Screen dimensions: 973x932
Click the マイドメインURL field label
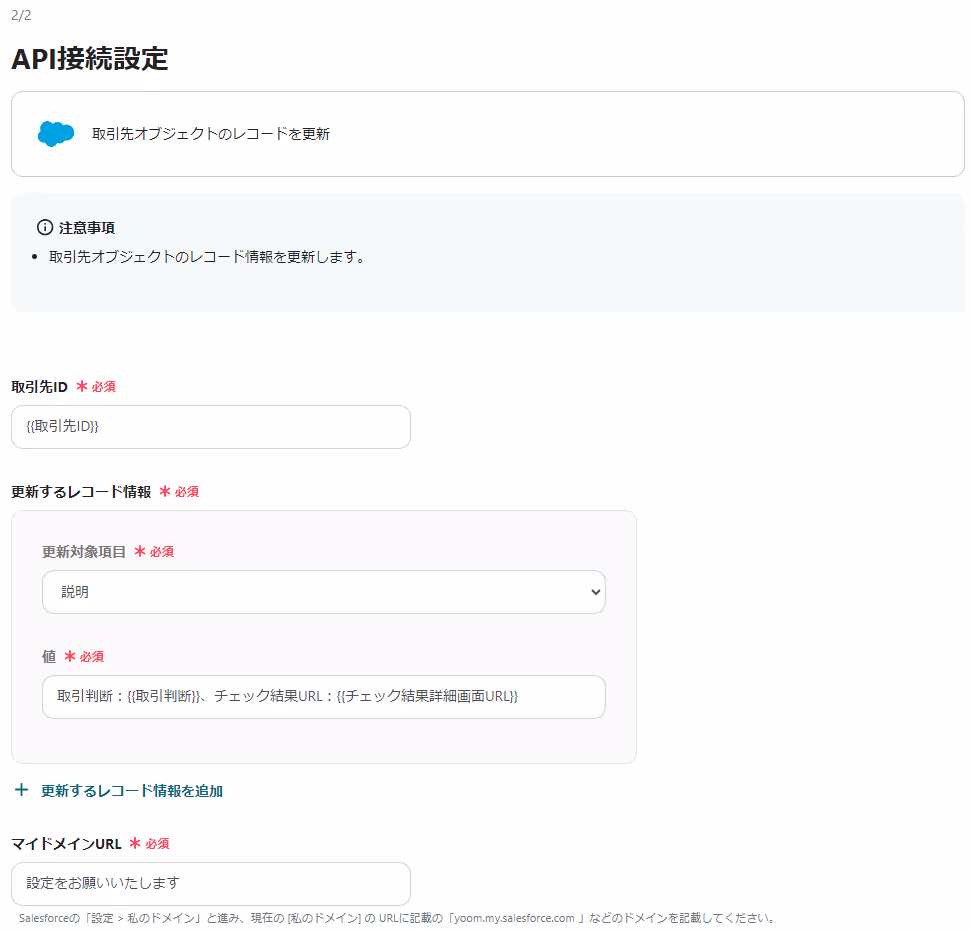click(66, 843)
